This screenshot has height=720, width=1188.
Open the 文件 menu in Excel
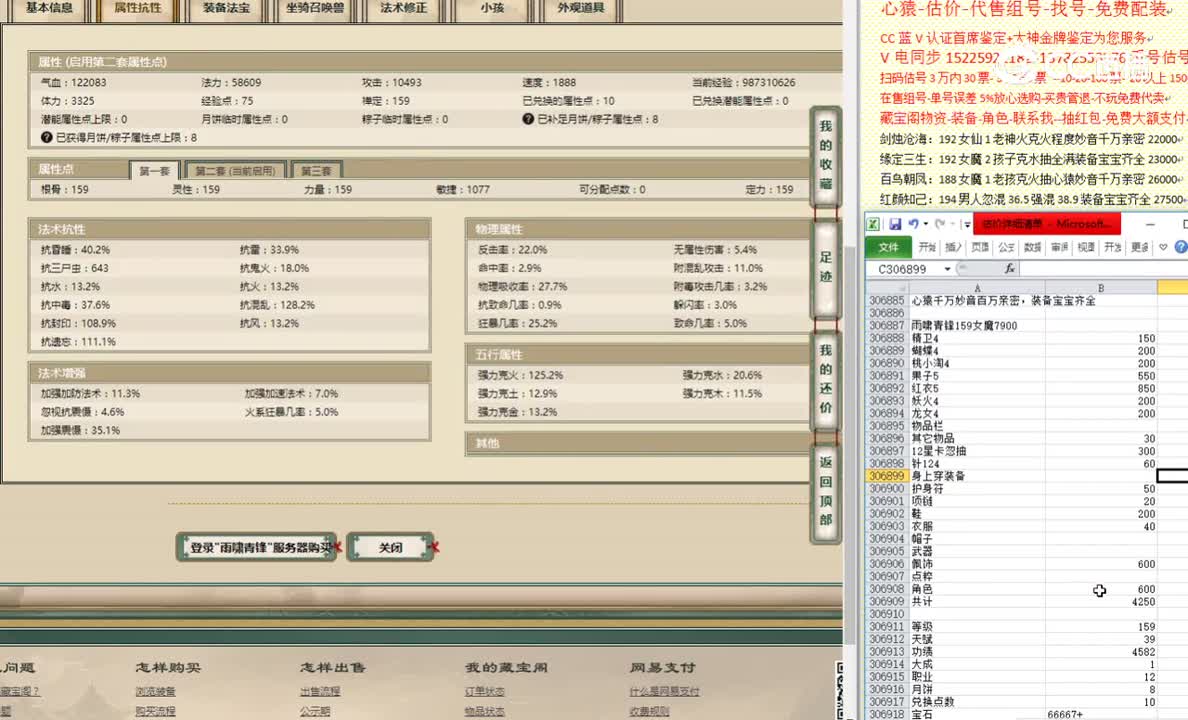click(x=889, y=247)
